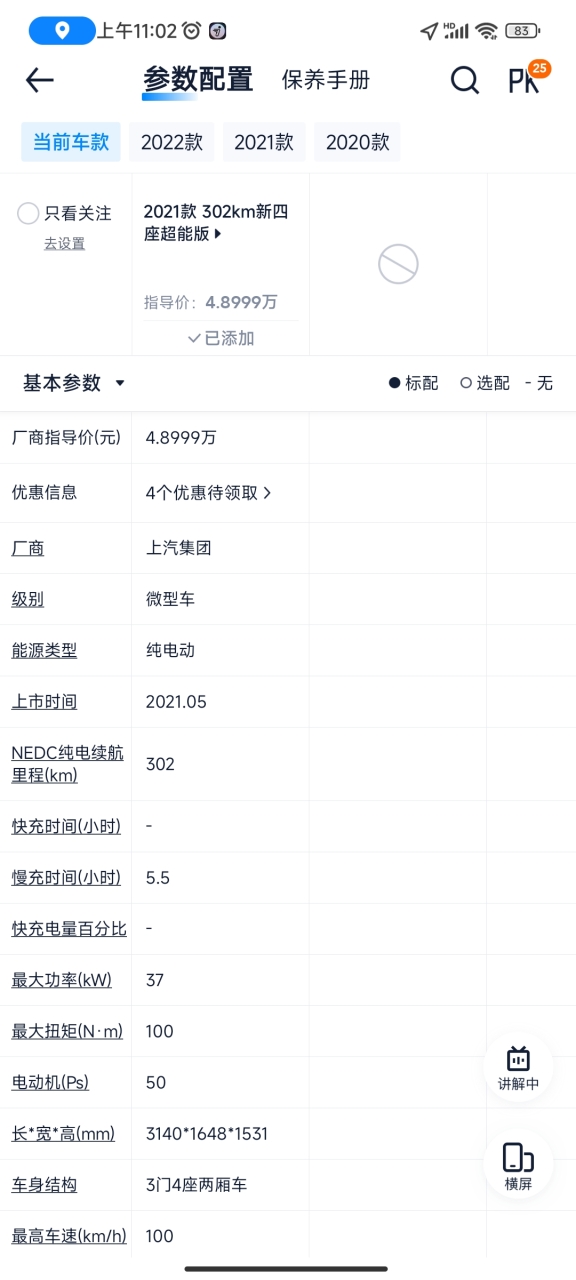576x1280 pixels.
Task: Tap the NEDC纯电续航里程 parameter link
Action: click(68, 764)
